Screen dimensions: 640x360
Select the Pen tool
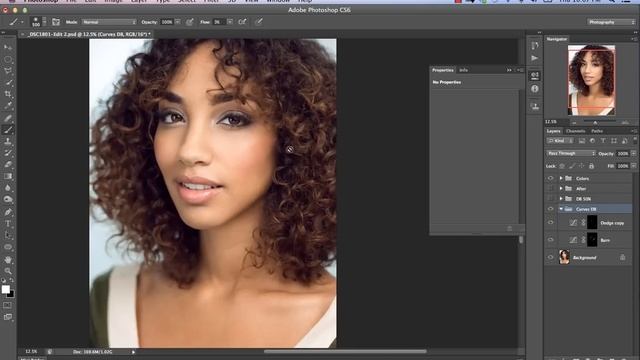coord(8,212)
